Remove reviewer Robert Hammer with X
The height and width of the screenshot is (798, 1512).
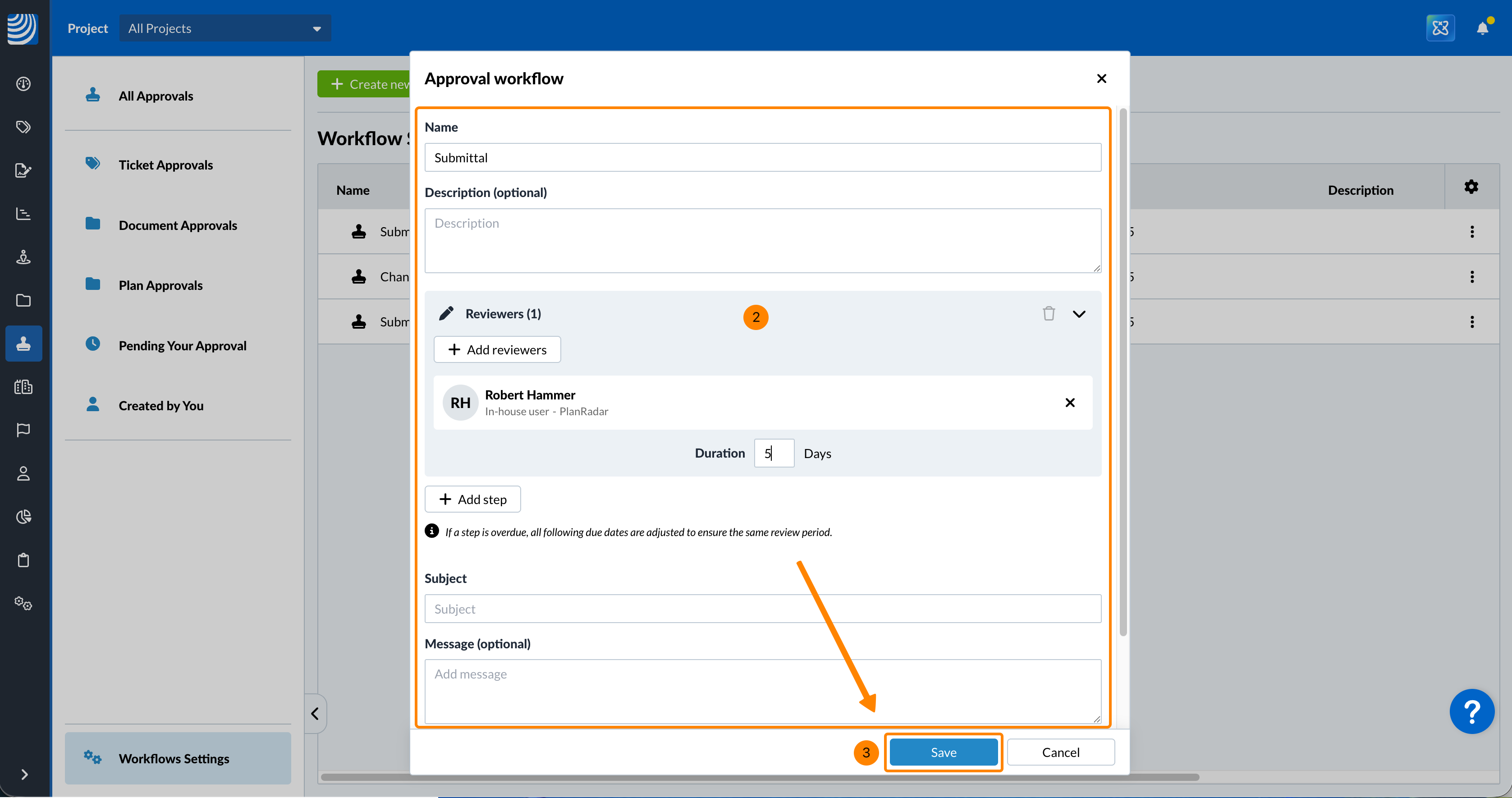click(1069, 402)
